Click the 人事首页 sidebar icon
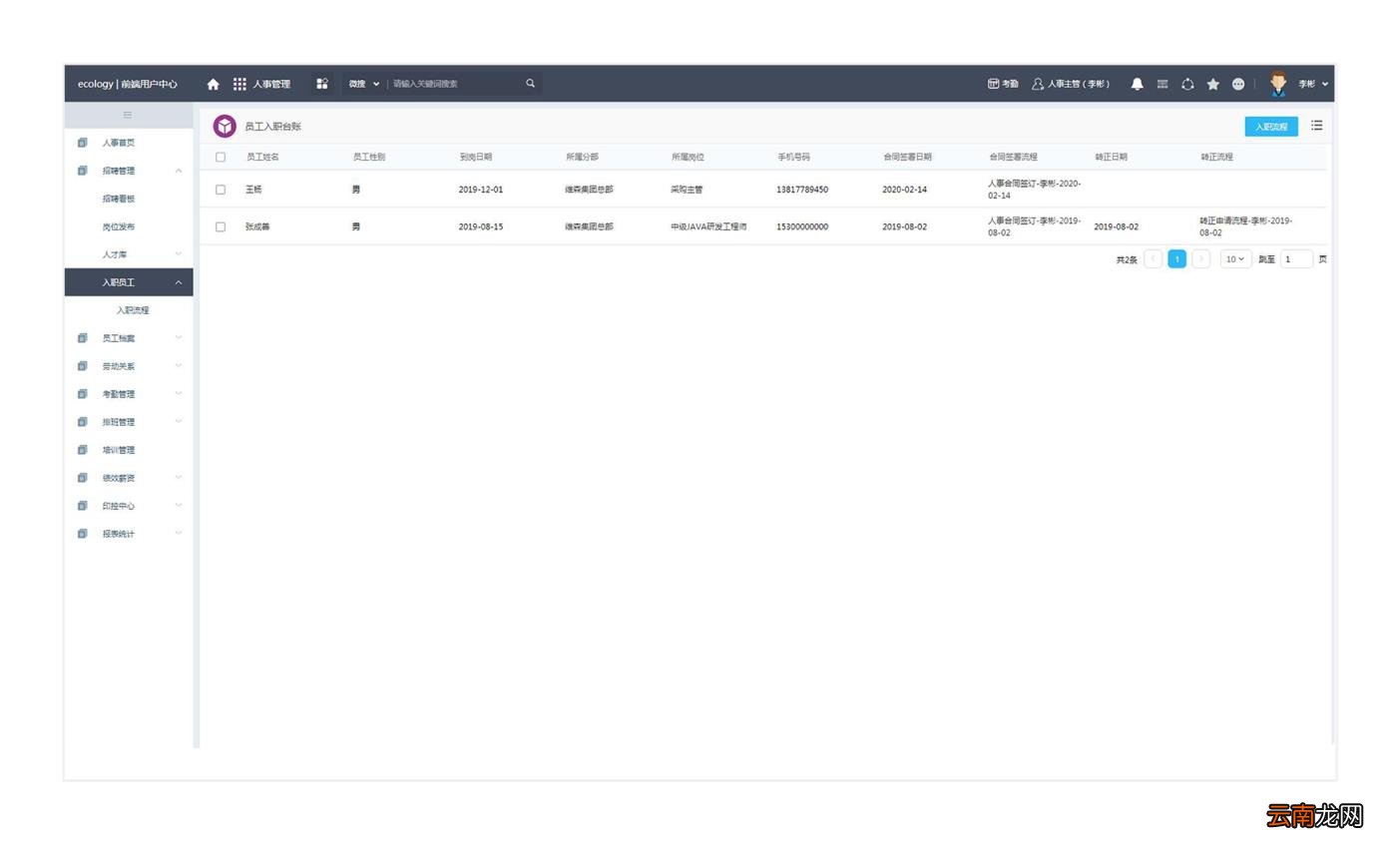 click(x=82, y=143)
